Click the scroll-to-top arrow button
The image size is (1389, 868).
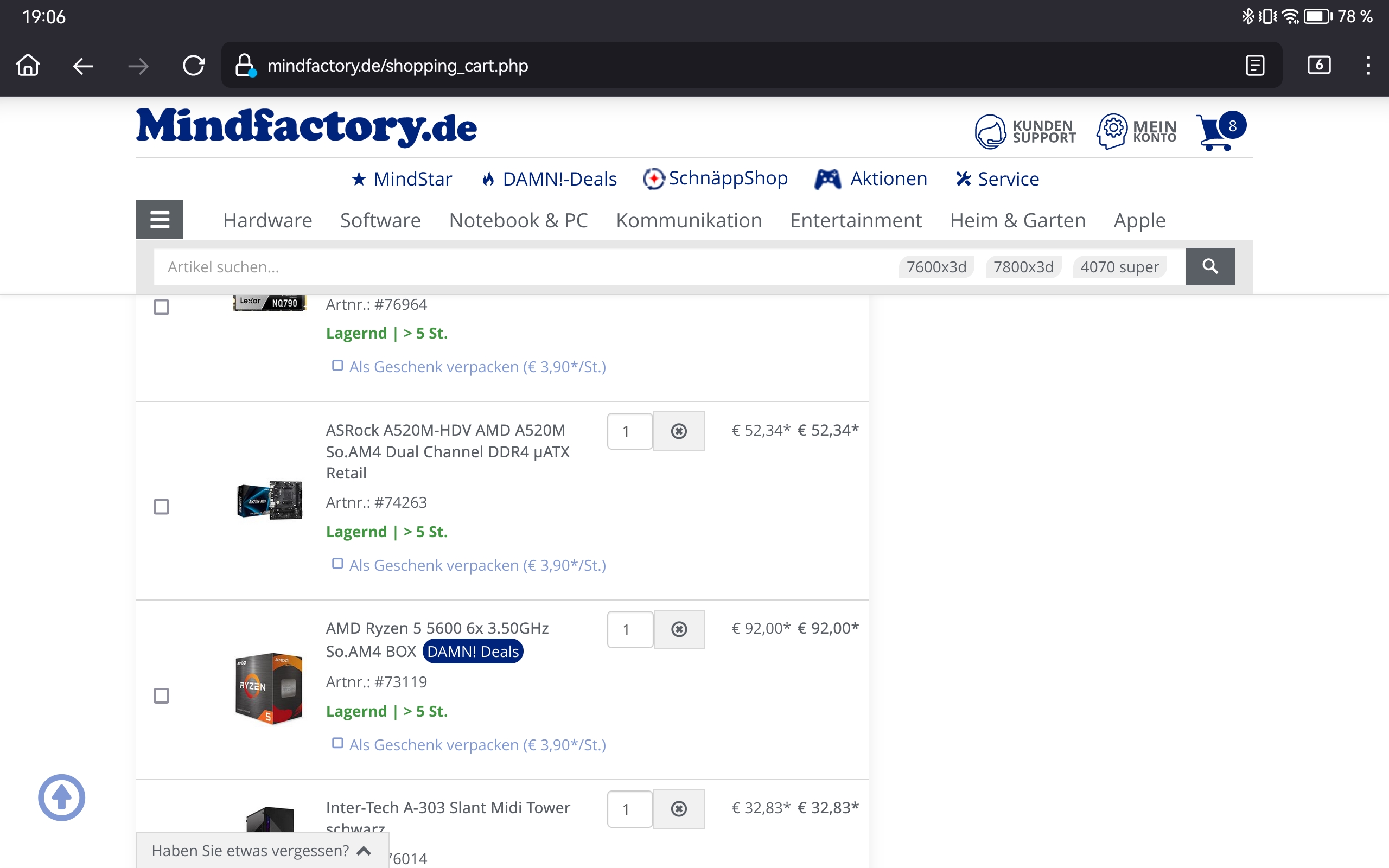point(61,797)
